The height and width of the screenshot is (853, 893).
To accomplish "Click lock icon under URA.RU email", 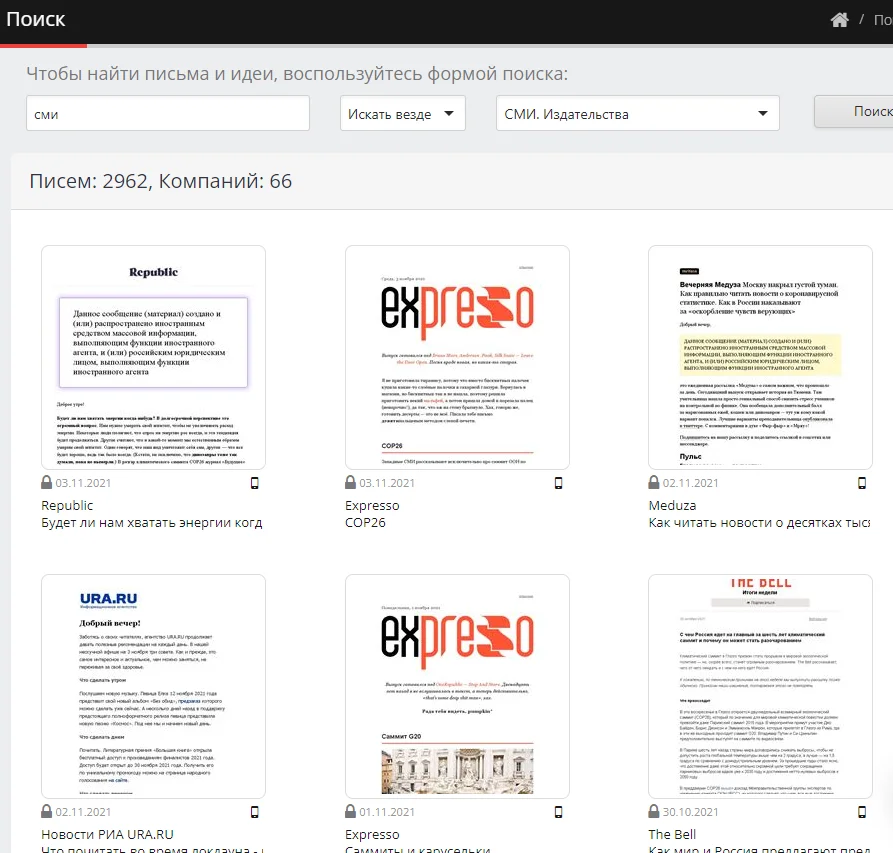I will click(x=47, y=811).
